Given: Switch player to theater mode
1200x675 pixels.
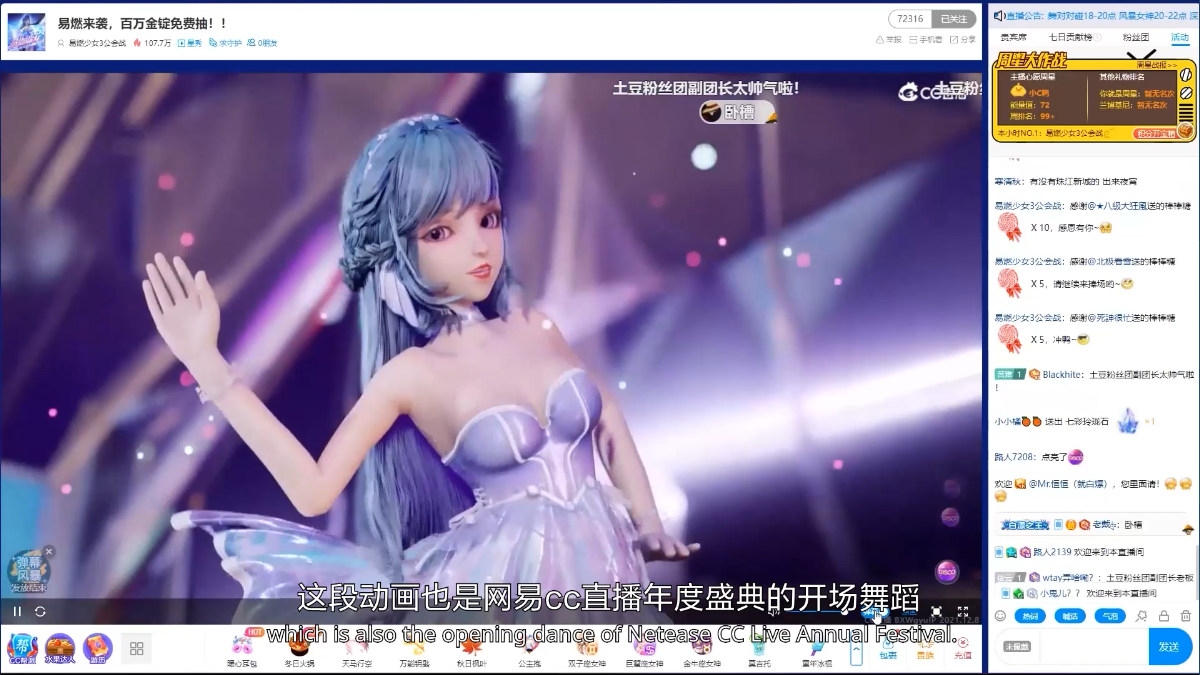Looking at the screenshot, I should (x=937, y=611).
